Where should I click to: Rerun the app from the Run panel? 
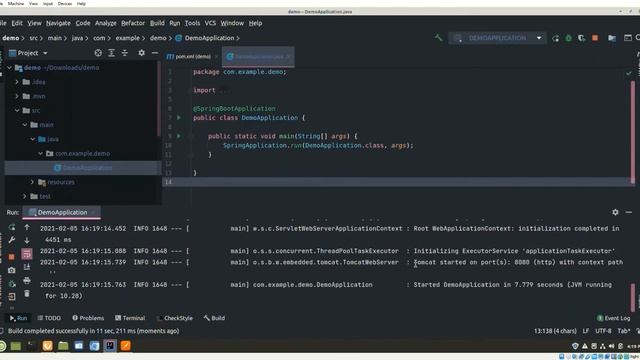click(12, 227)
